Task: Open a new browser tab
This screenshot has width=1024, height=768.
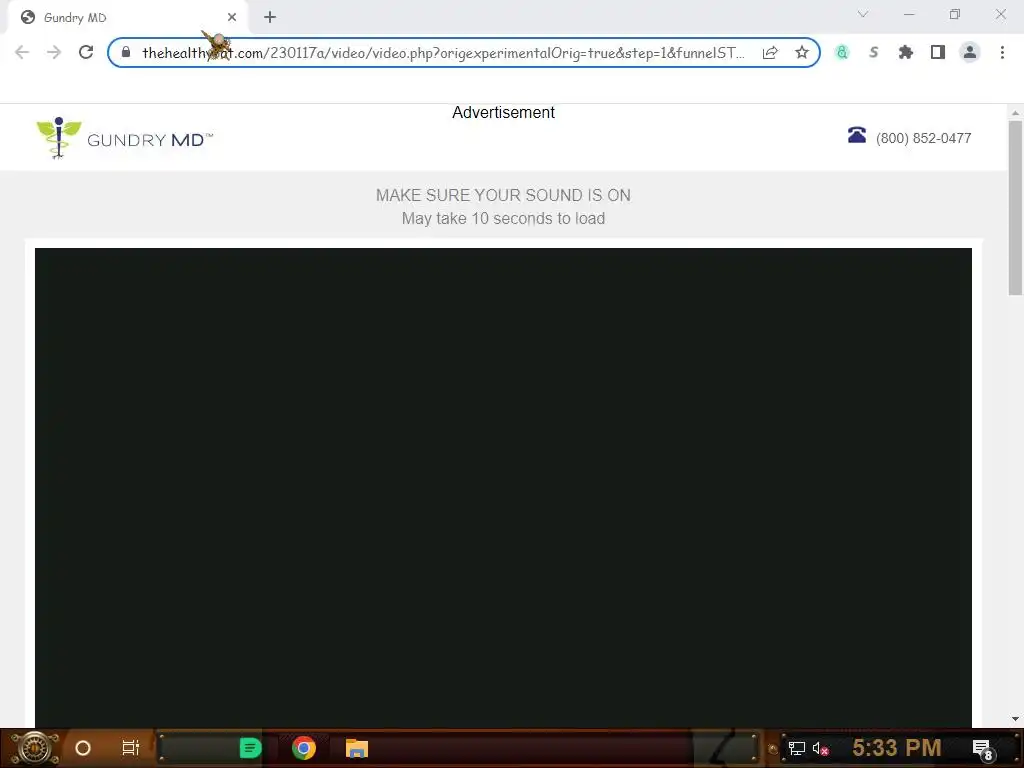Action: click(x=270, y=18)
